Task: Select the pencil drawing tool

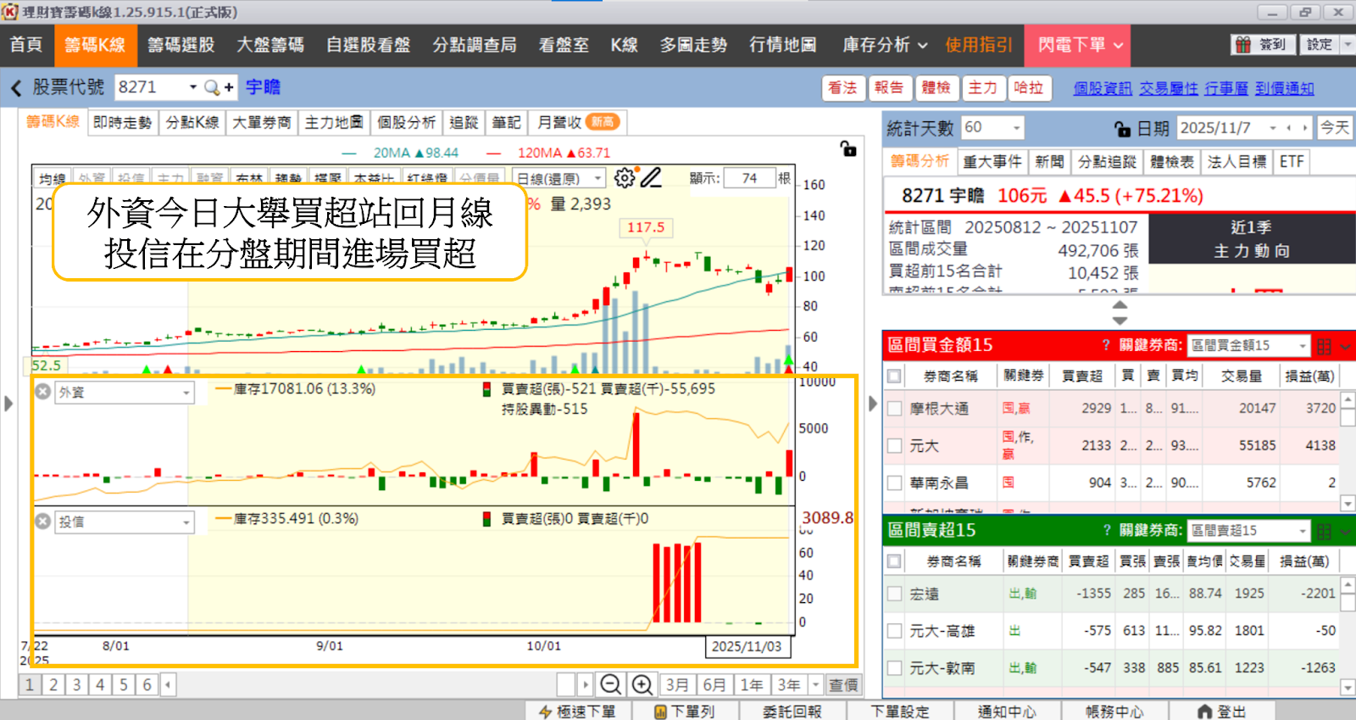Action: pos(651,178)
